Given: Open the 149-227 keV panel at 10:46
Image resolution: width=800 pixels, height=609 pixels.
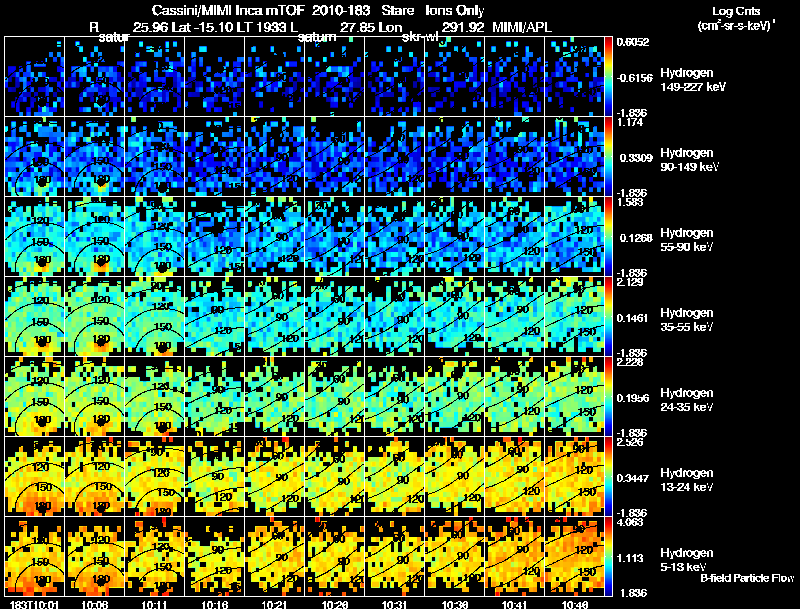Looking at the screenshot, I should click(x=574, y=77).
